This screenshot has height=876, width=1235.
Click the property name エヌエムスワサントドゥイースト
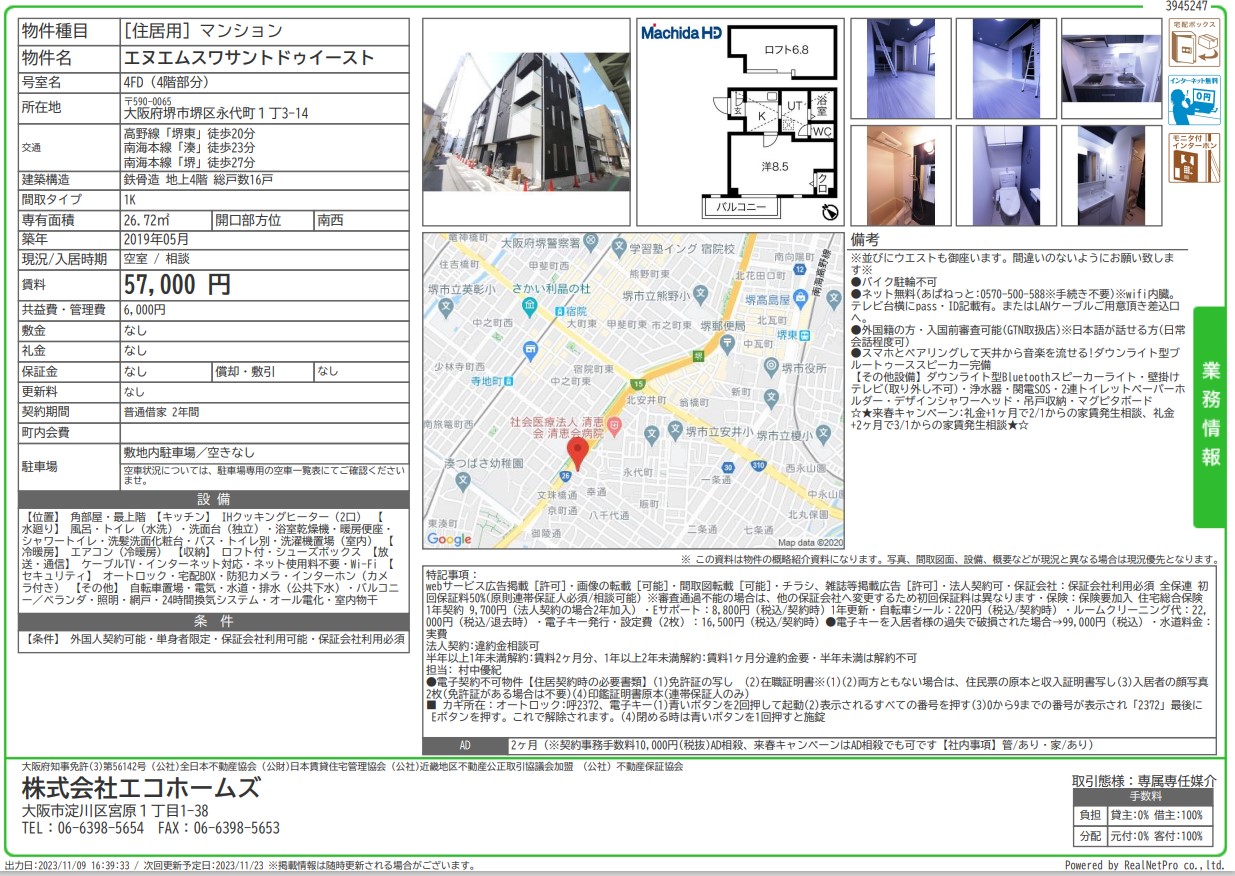(x=247, y=58)
